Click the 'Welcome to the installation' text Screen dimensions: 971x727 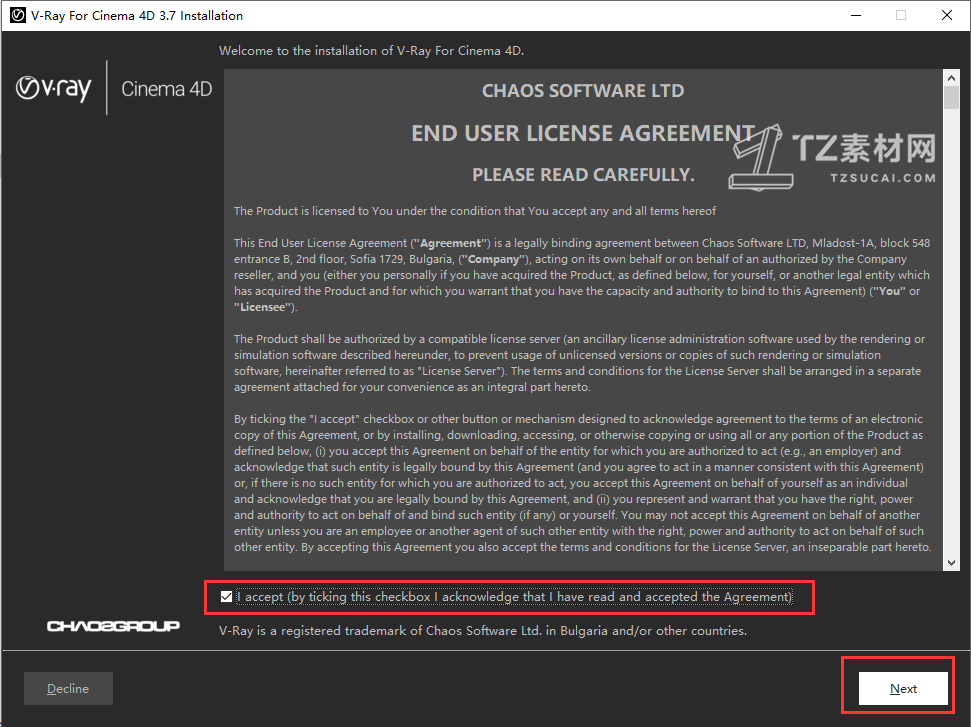coord(372,51)
